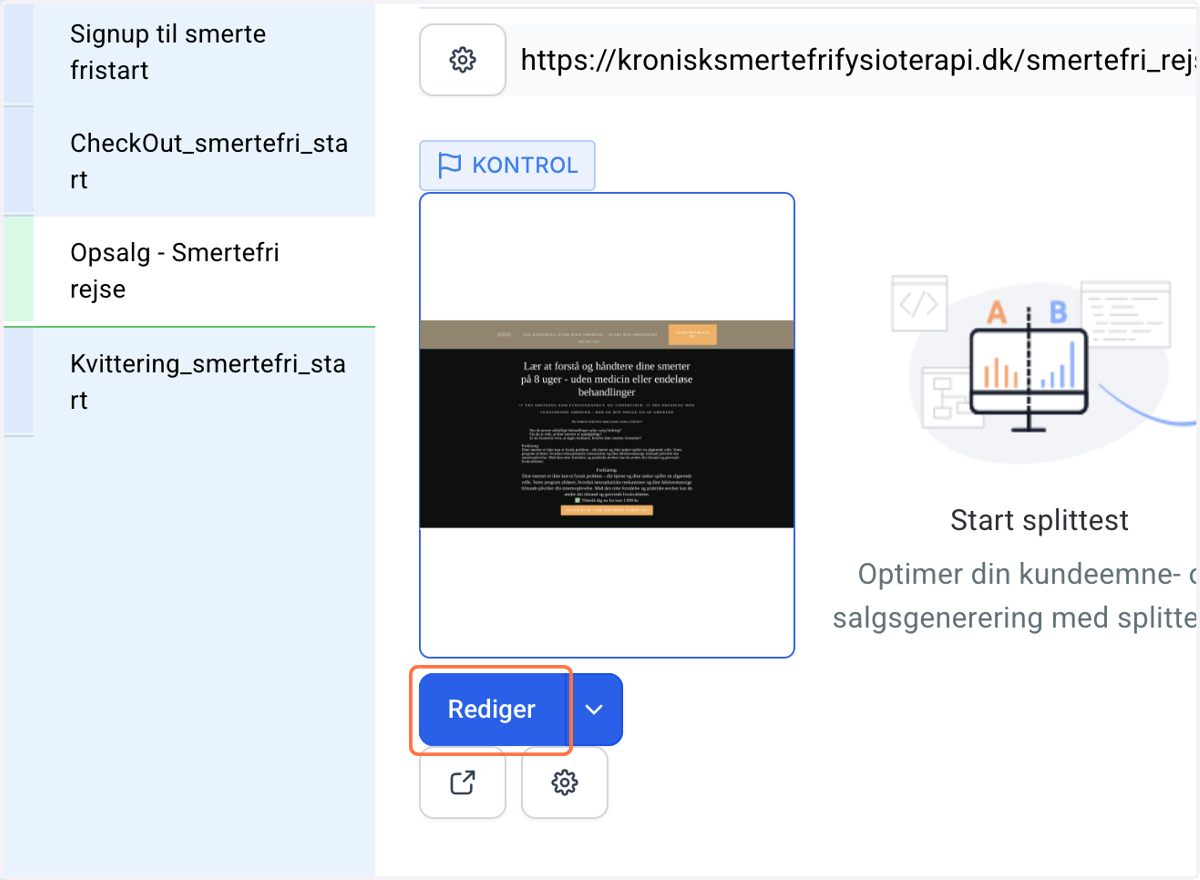1200x880 pixels.
Task: Click the Rediger button
Action: (x=492, y=710)
